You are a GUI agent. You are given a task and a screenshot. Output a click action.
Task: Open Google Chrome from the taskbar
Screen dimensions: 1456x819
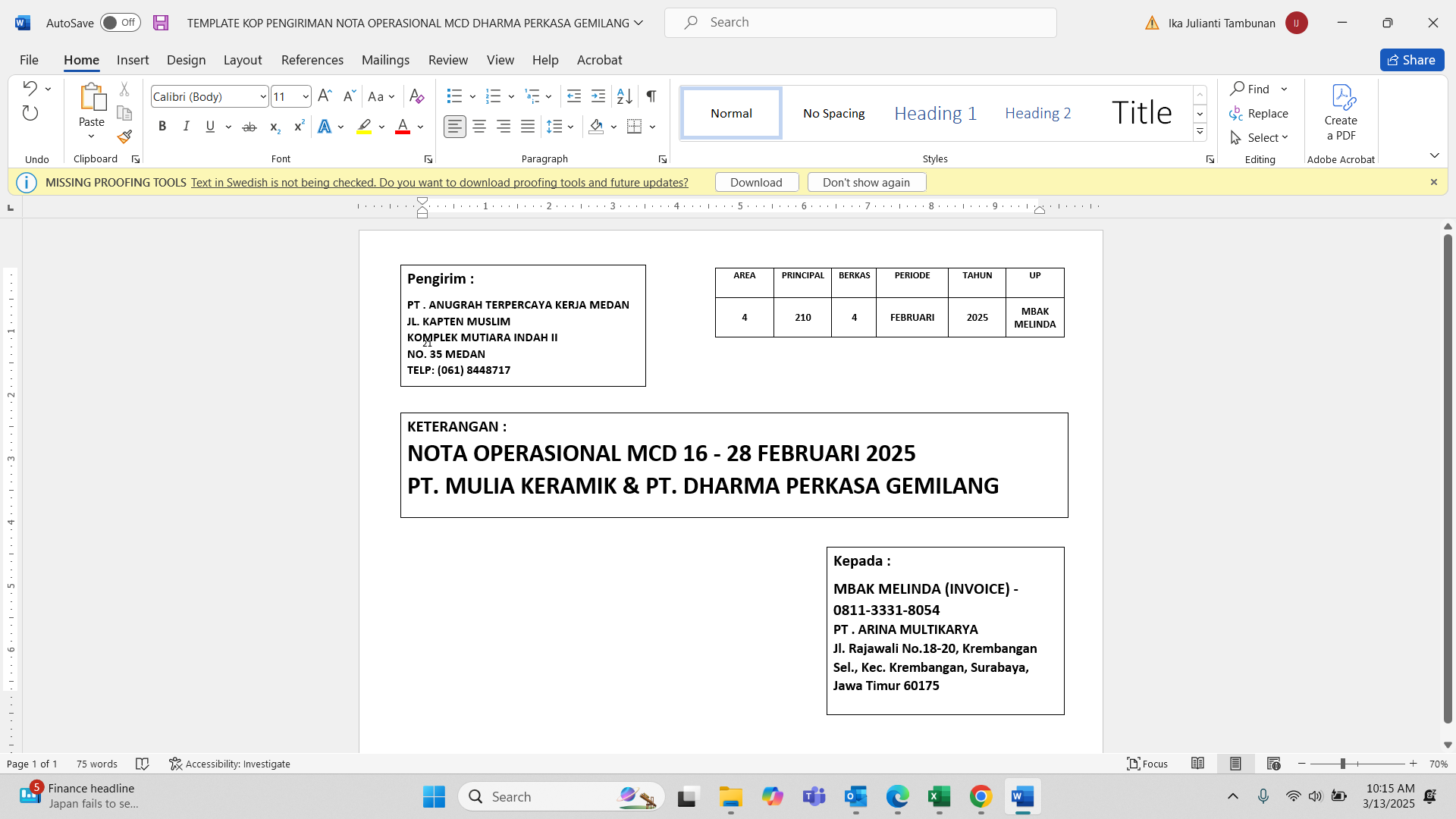coord(981,797)
